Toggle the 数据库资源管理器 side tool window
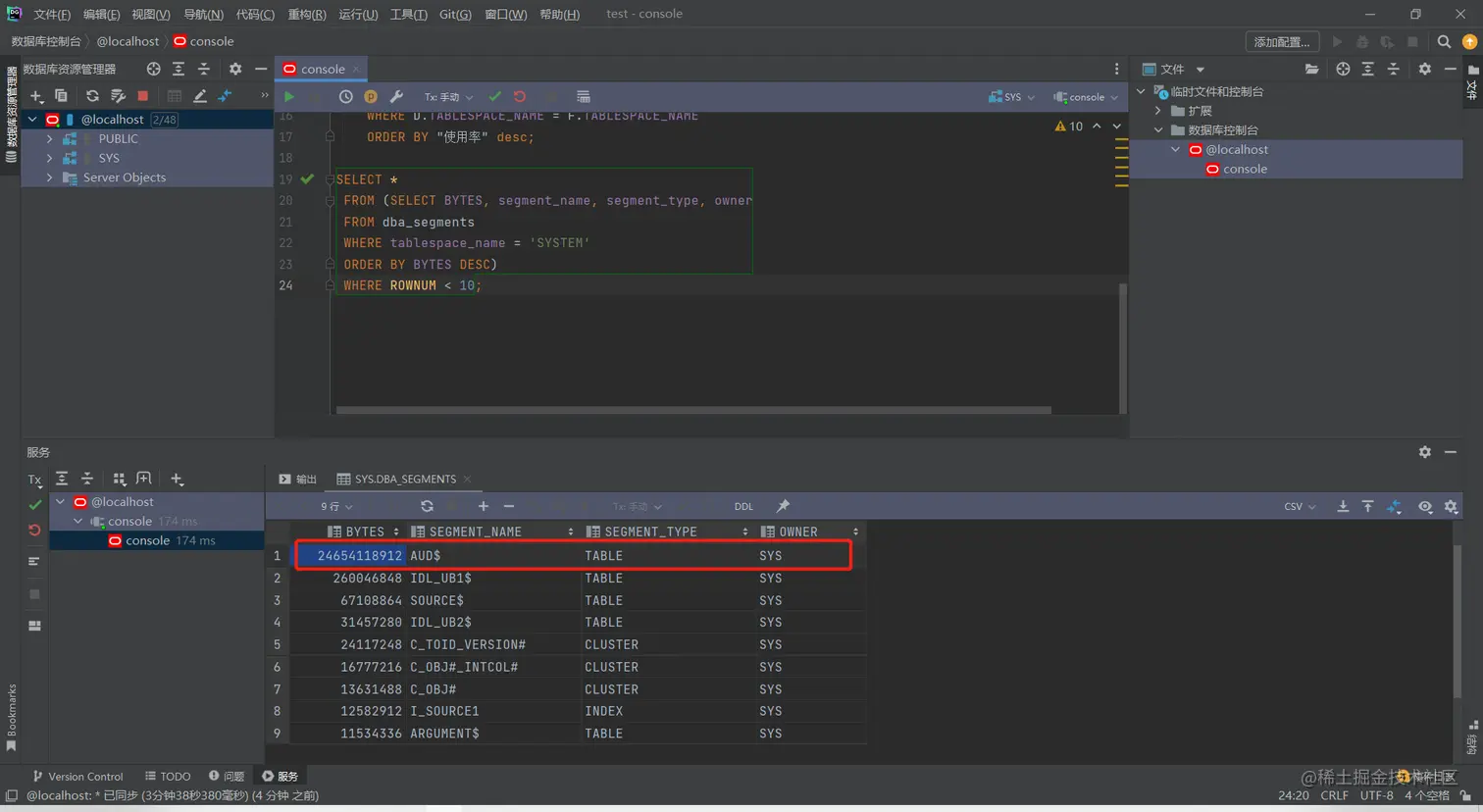 [x=11, y=114]
